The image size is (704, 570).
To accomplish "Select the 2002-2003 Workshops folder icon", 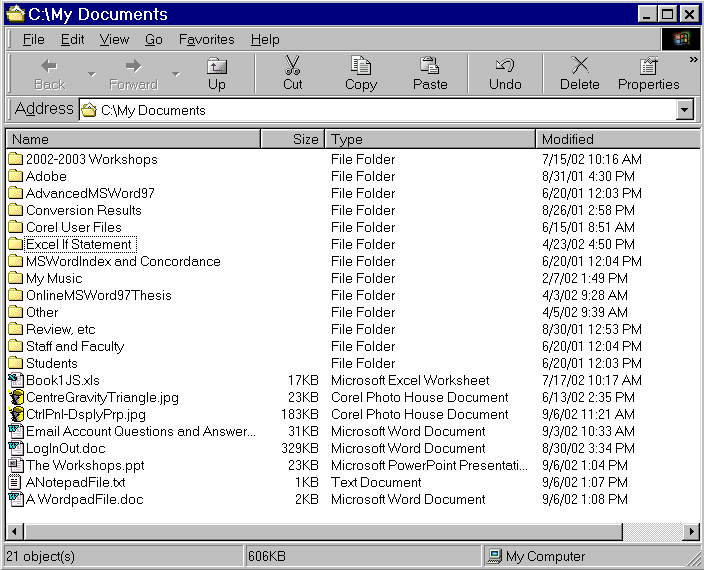I will (16, 159).
